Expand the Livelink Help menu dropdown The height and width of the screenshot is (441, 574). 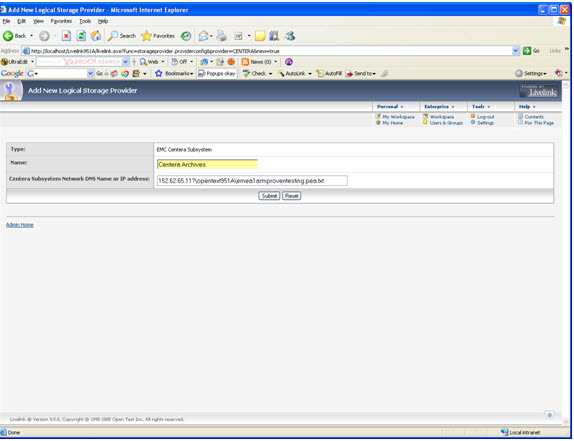point(527,106)
